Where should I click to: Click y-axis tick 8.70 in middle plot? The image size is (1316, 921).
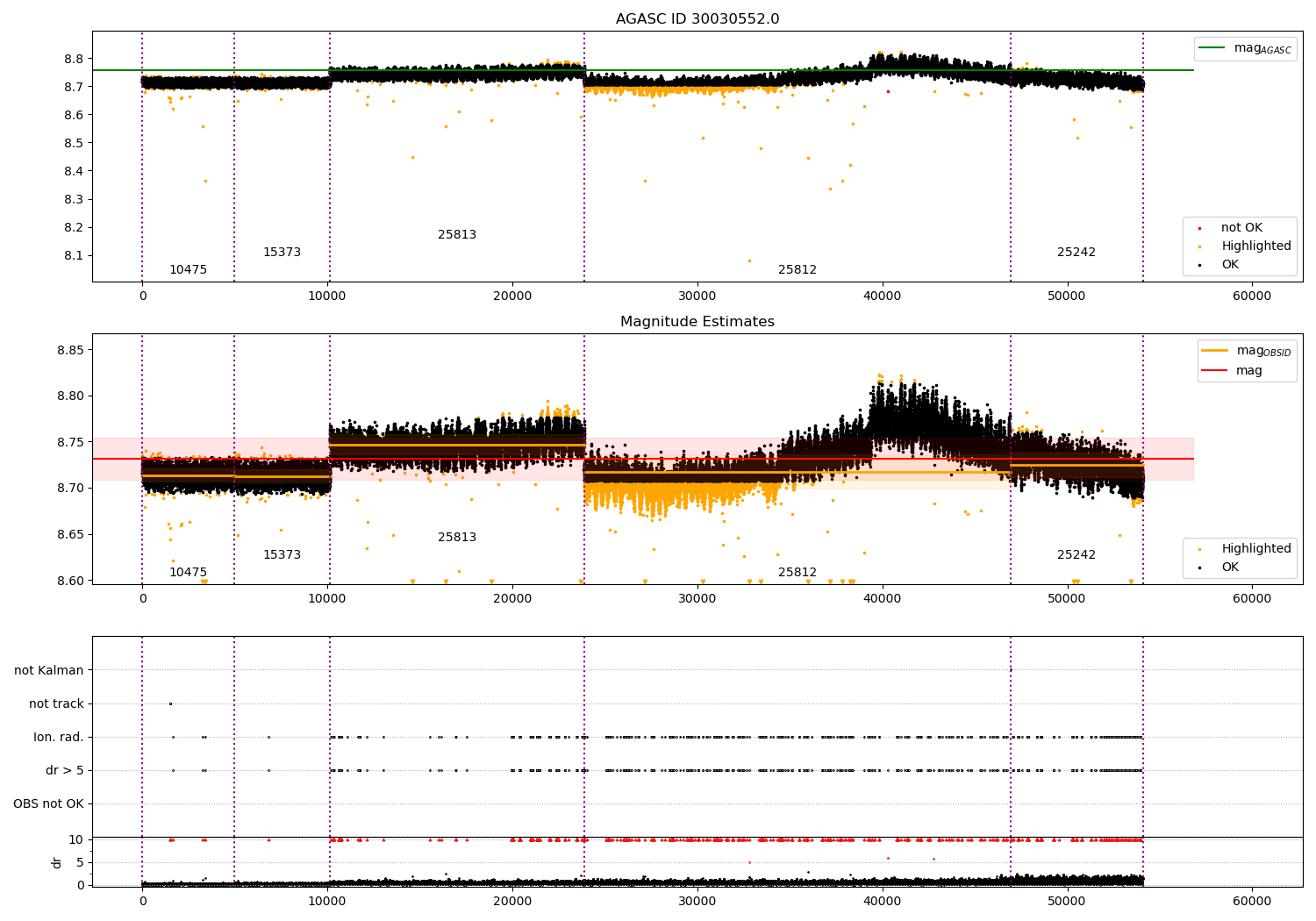[x=70, y=488]
